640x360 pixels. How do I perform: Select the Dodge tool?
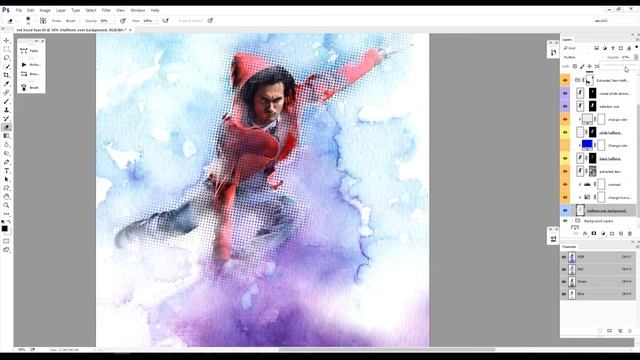tap(6, 153)
